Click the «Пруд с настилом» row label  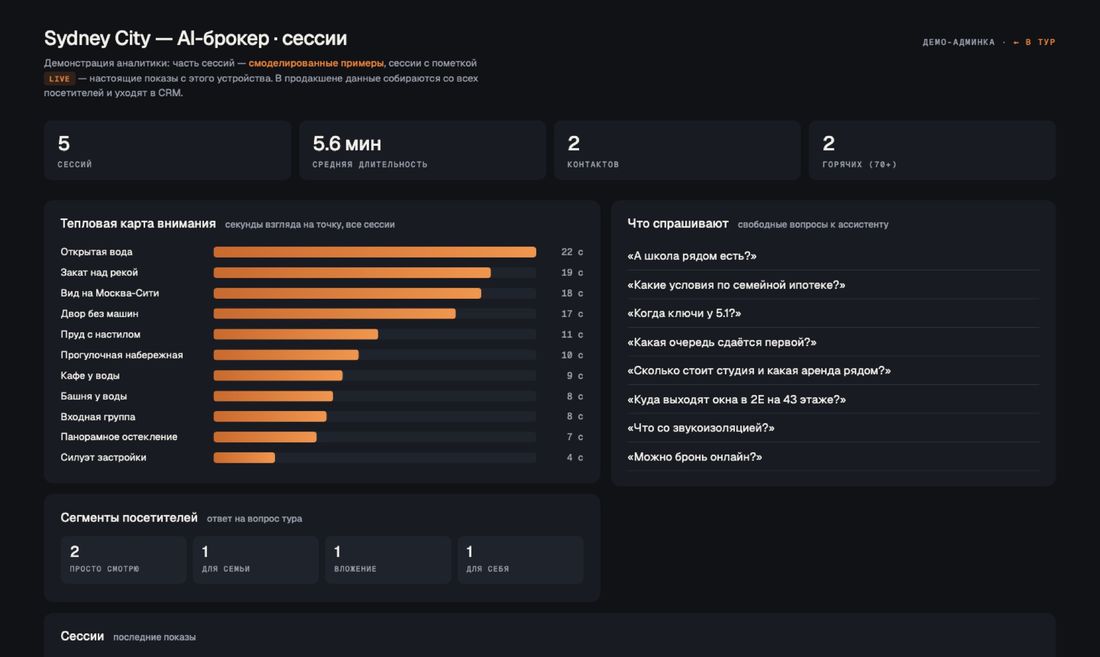tap(100, 334)
